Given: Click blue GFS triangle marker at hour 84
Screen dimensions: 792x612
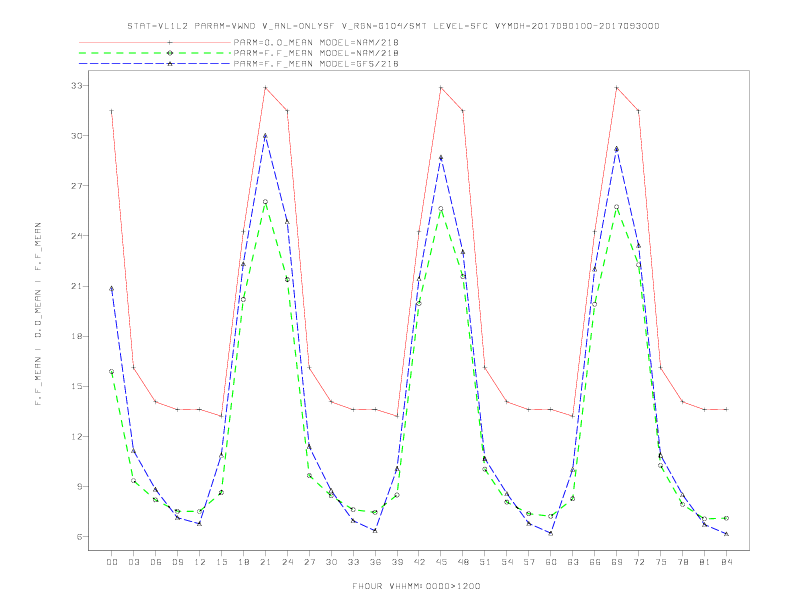Looking at the screenshot, I should (726, 534).
